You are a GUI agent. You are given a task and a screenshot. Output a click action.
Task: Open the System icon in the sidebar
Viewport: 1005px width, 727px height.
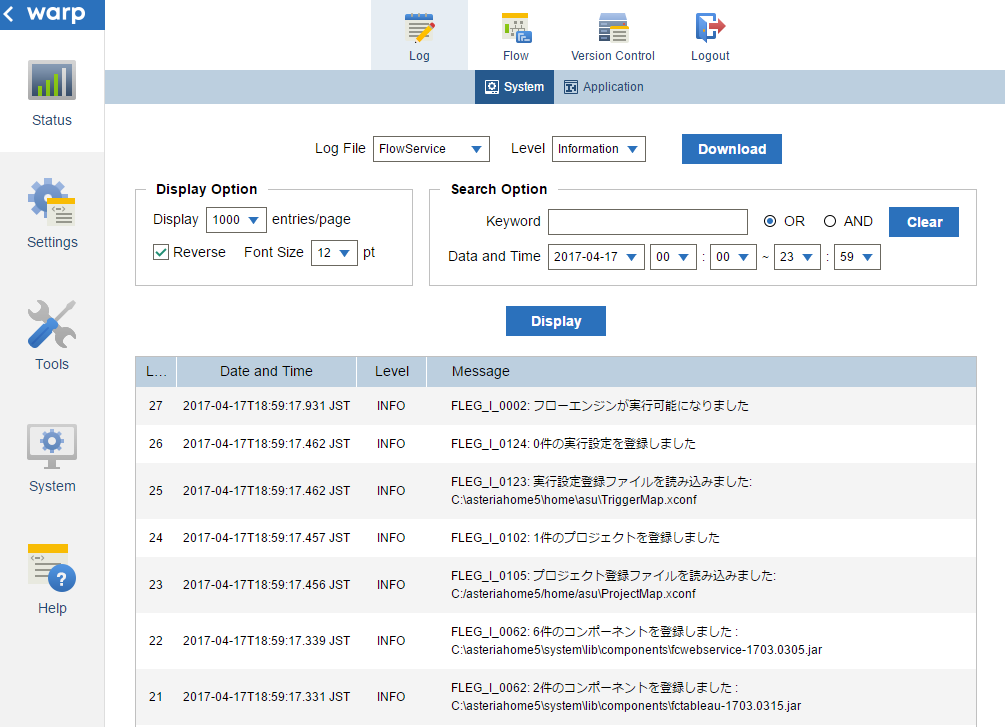(51, 459)
